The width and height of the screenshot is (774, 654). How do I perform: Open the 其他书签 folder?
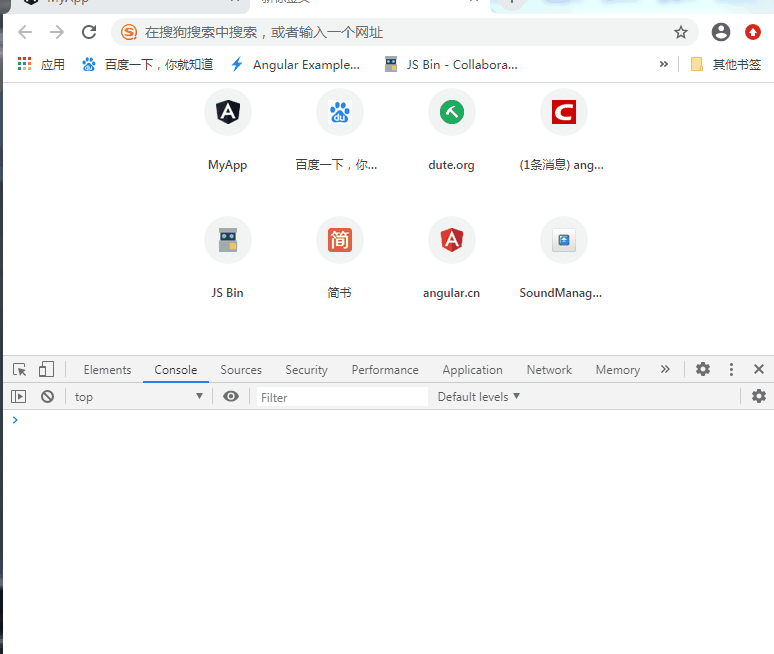coord(726,64)
